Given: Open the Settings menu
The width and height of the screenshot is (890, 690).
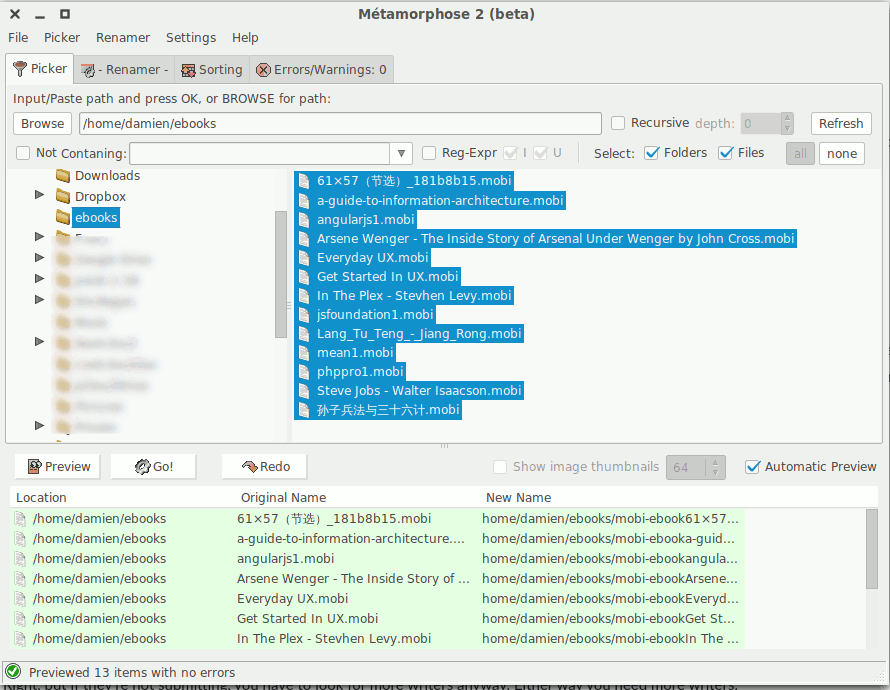Looking at the screenshot, I should [190, 37].
